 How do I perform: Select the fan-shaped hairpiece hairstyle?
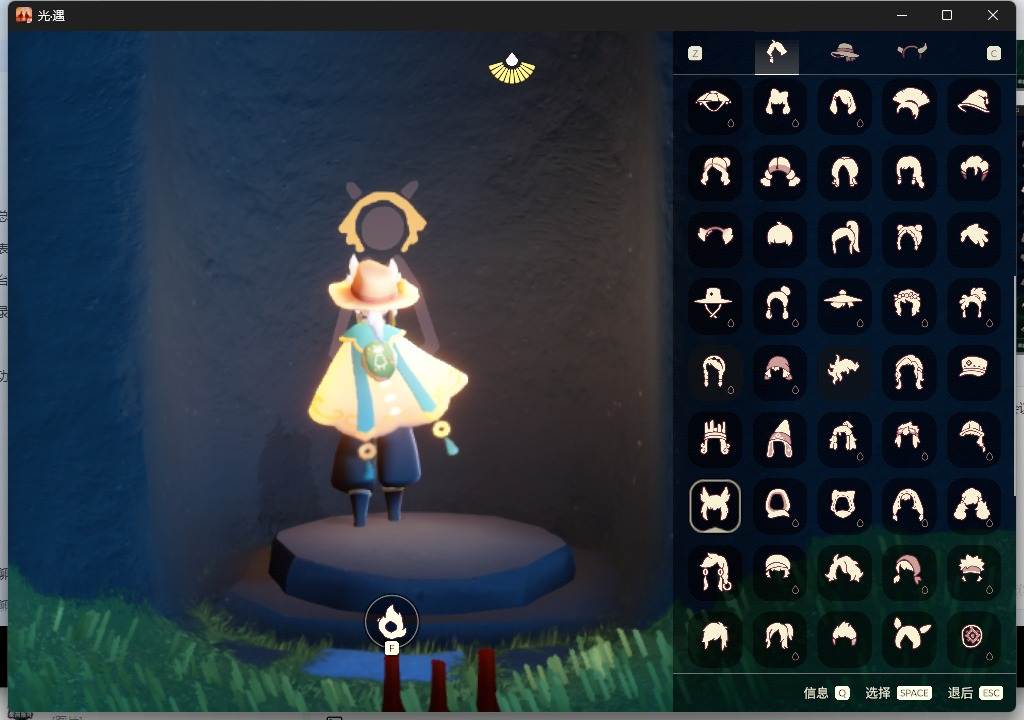point(908,105)
